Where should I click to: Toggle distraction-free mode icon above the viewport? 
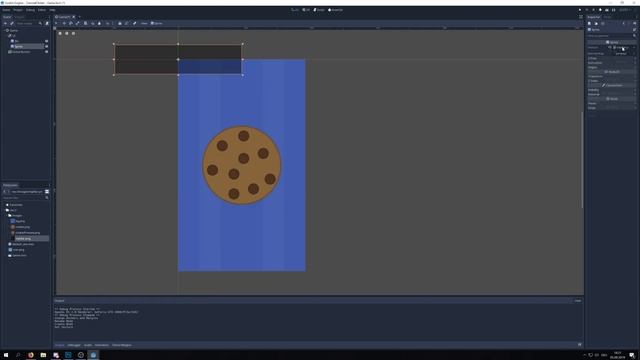point(581,17)
